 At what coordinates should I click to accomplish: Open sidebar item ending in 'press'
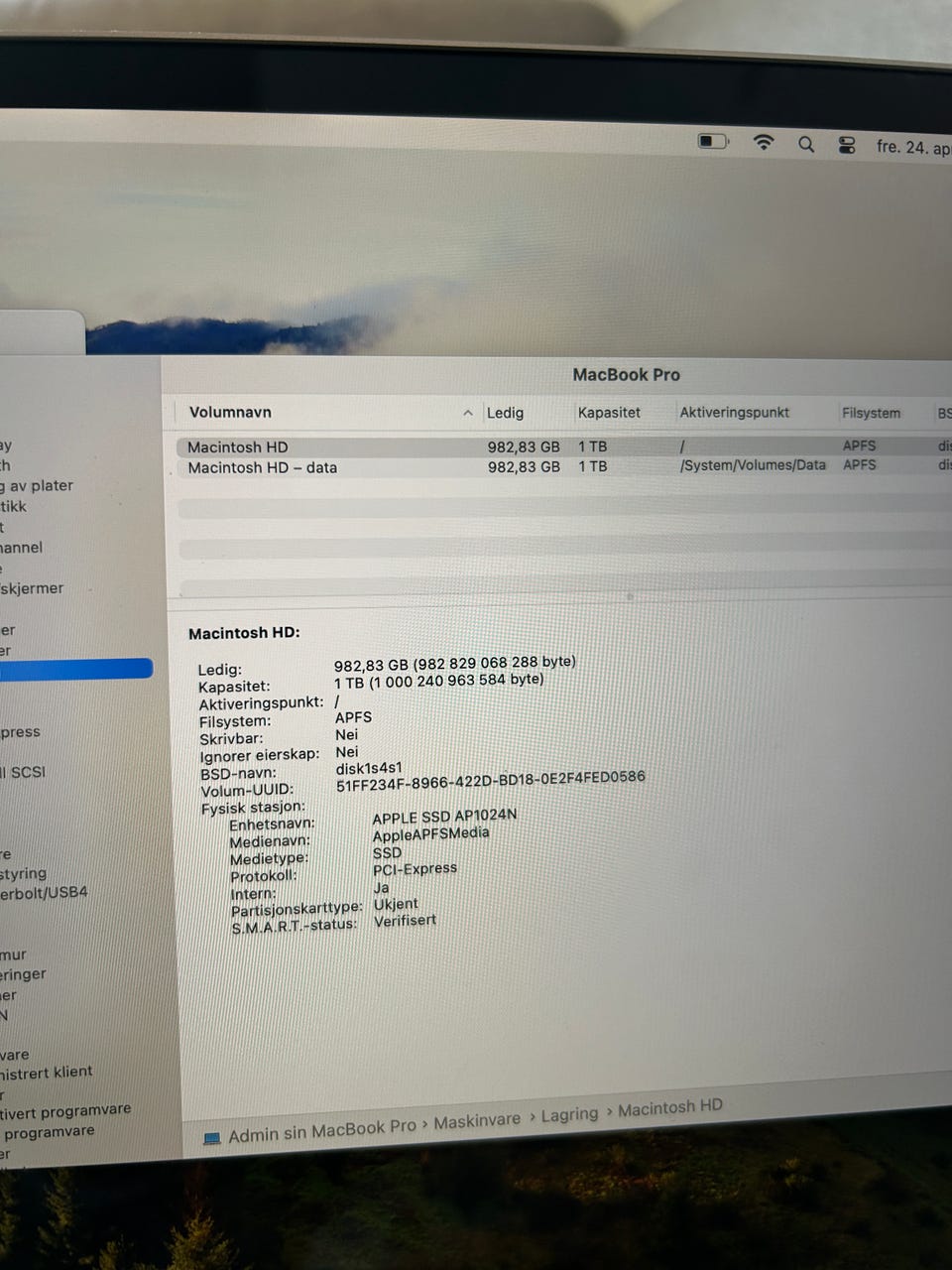[x=21, y=732]
